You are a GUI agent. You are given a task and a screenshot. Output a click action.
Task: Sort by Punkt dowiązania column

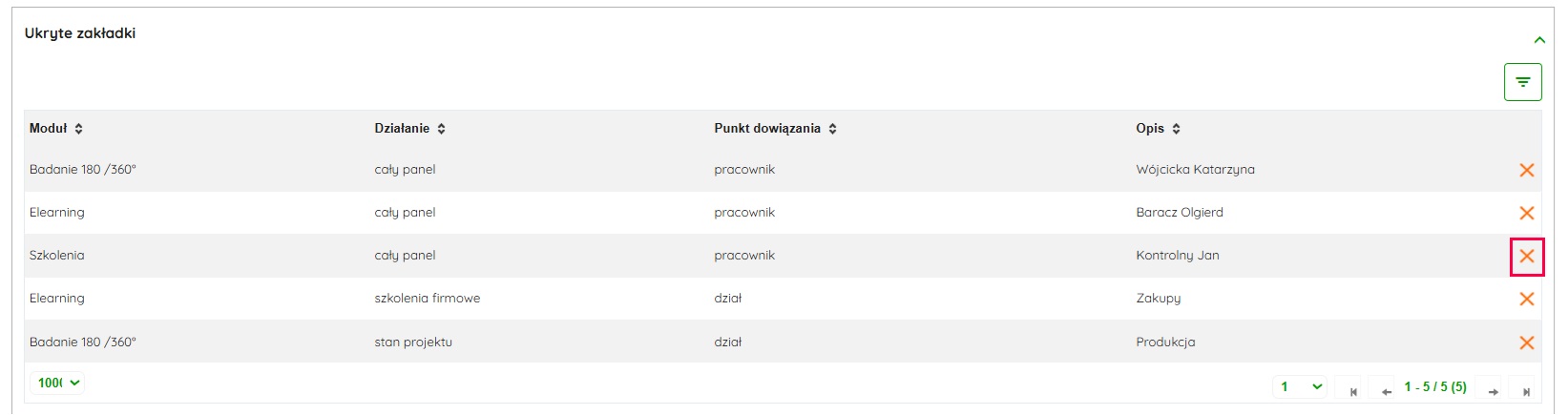pyautogui.click(x=832, y=129)
